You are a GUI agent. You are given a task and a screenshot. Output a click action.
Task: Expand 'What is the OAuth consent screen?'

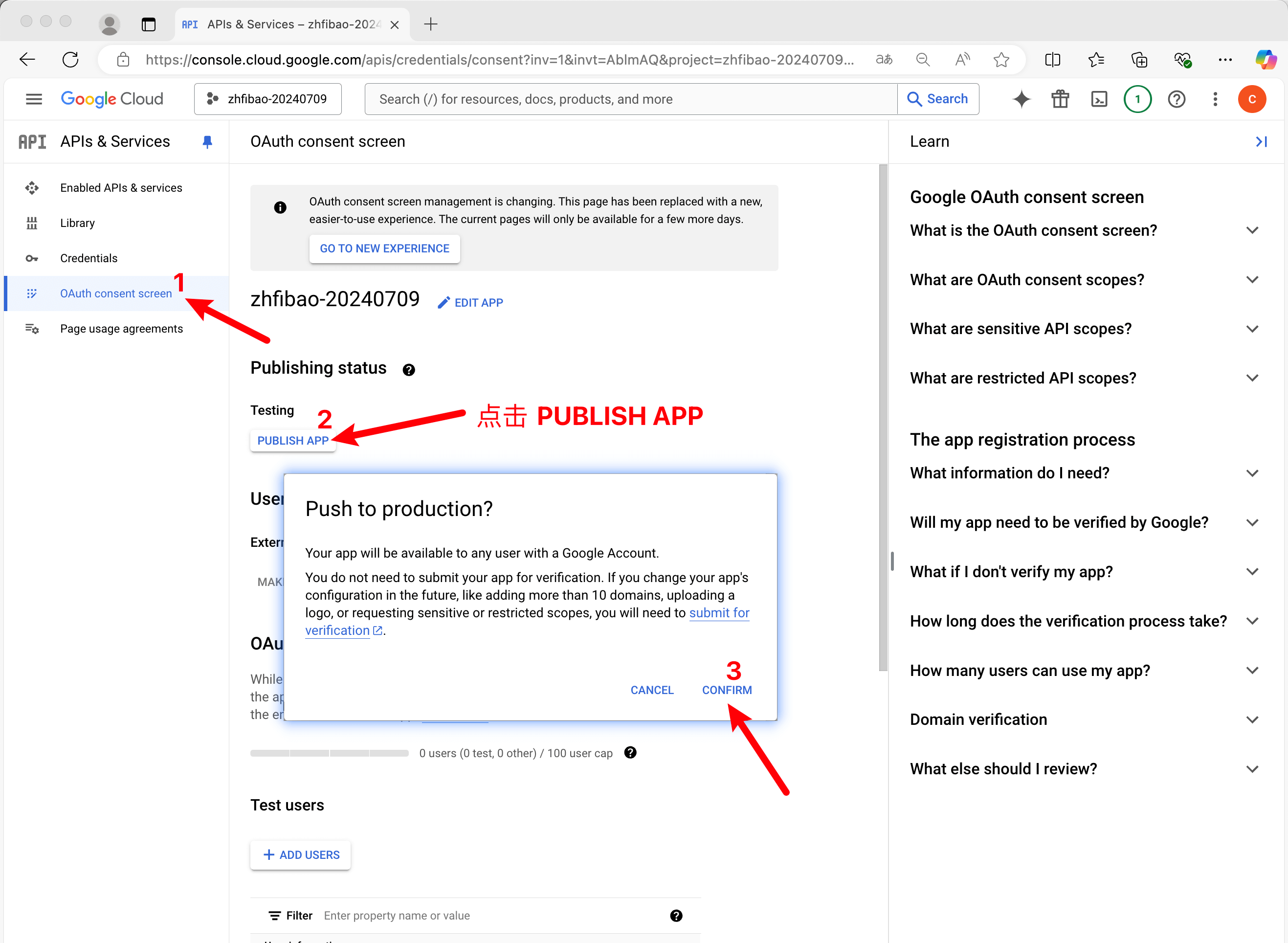pos(1252,230)
